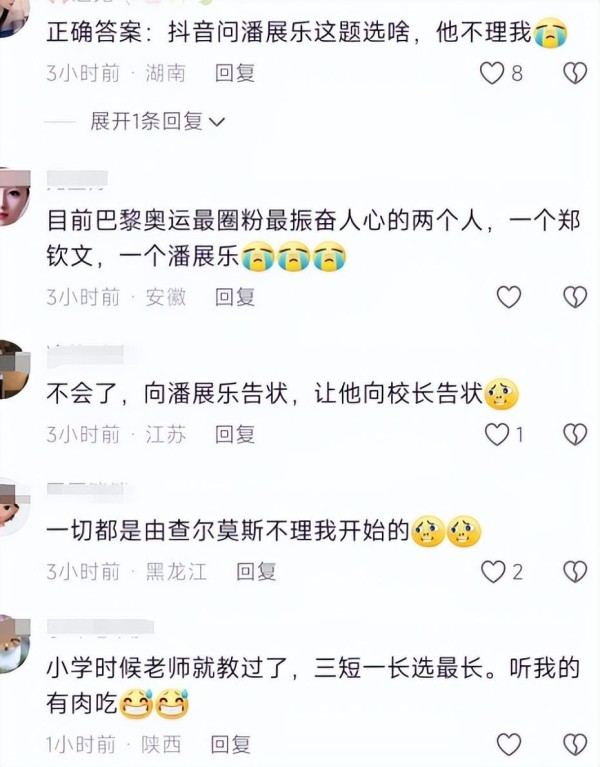The width and height of the screenshot is (600, 767).
Task: Like the Jiangsu comment with 1 like
Action: pos(496,434)
